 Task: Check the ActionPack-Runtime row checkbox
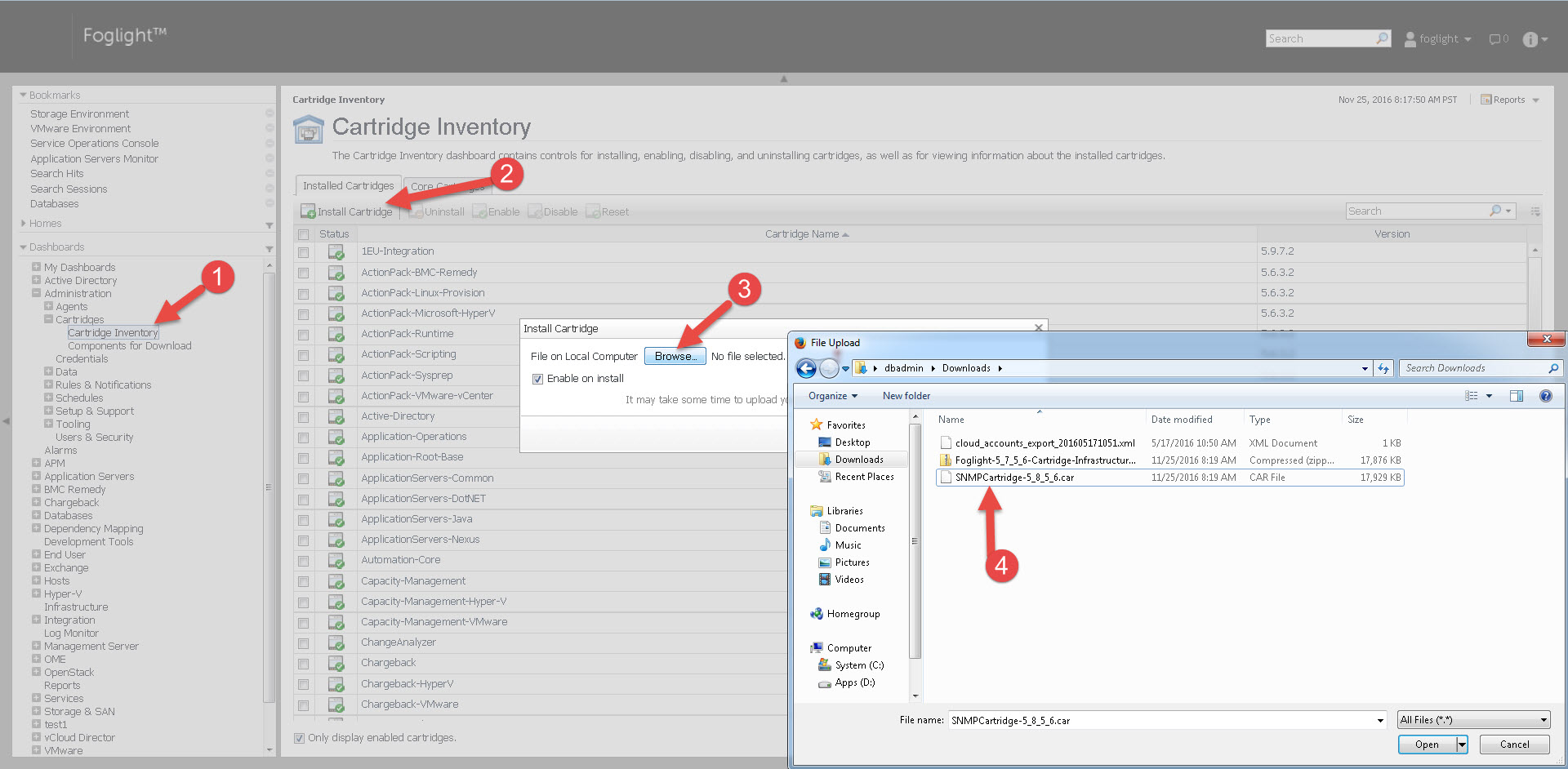click(303, 335)
